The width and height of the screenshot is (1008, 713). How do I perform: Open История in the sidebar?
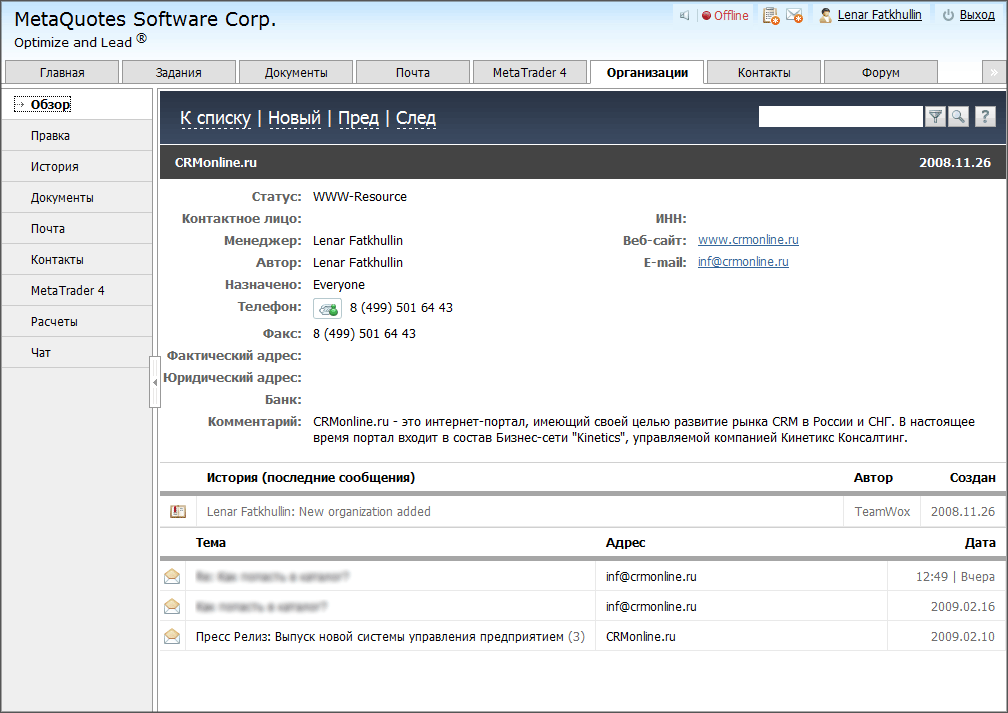(x=77, y=167)
